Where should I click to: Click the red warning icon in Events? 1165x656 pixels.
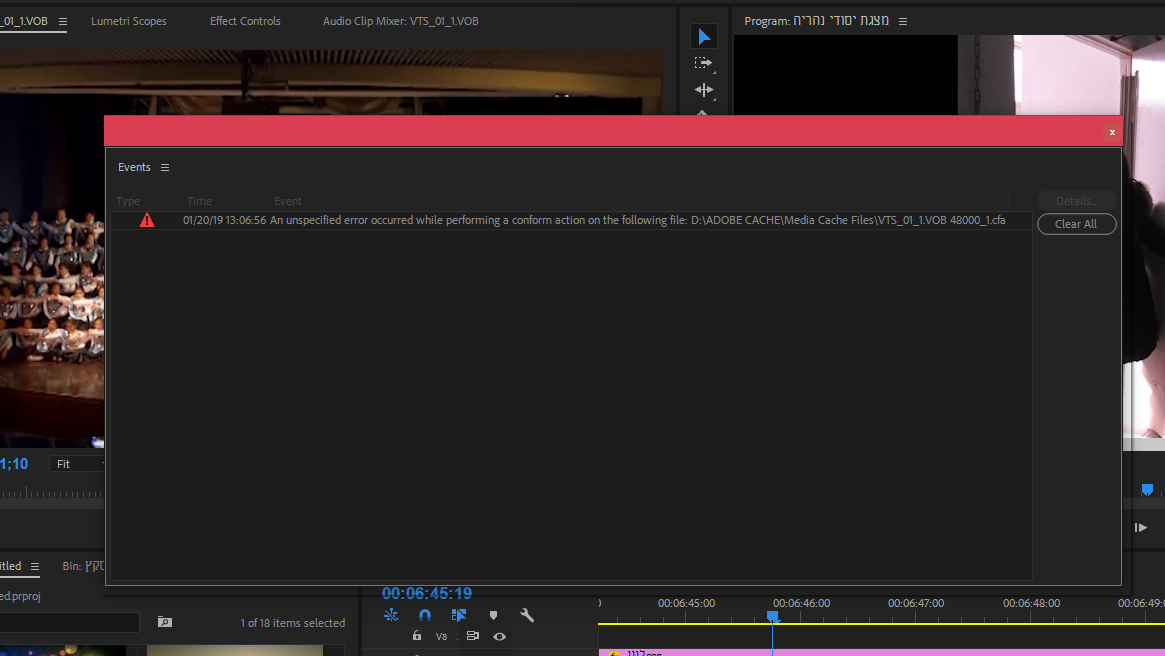click(147, 220)
